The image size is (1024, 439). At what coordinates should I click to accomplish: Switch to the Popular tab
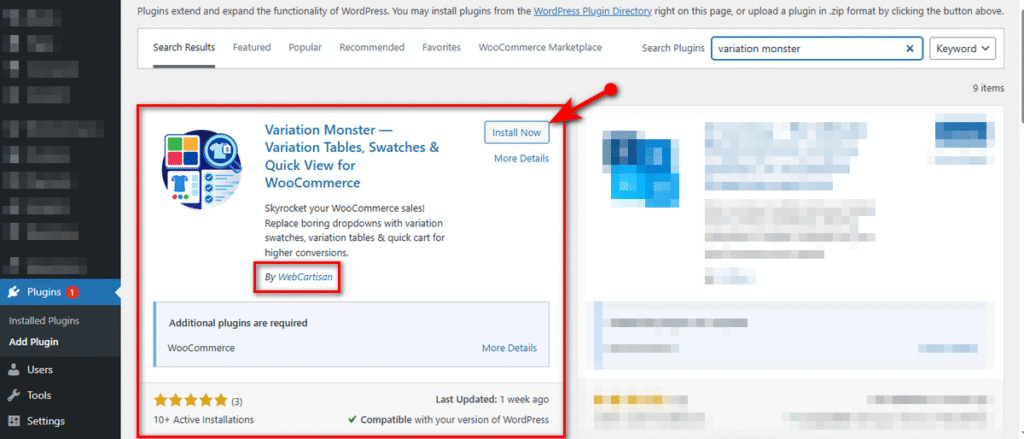coord(305,47)
